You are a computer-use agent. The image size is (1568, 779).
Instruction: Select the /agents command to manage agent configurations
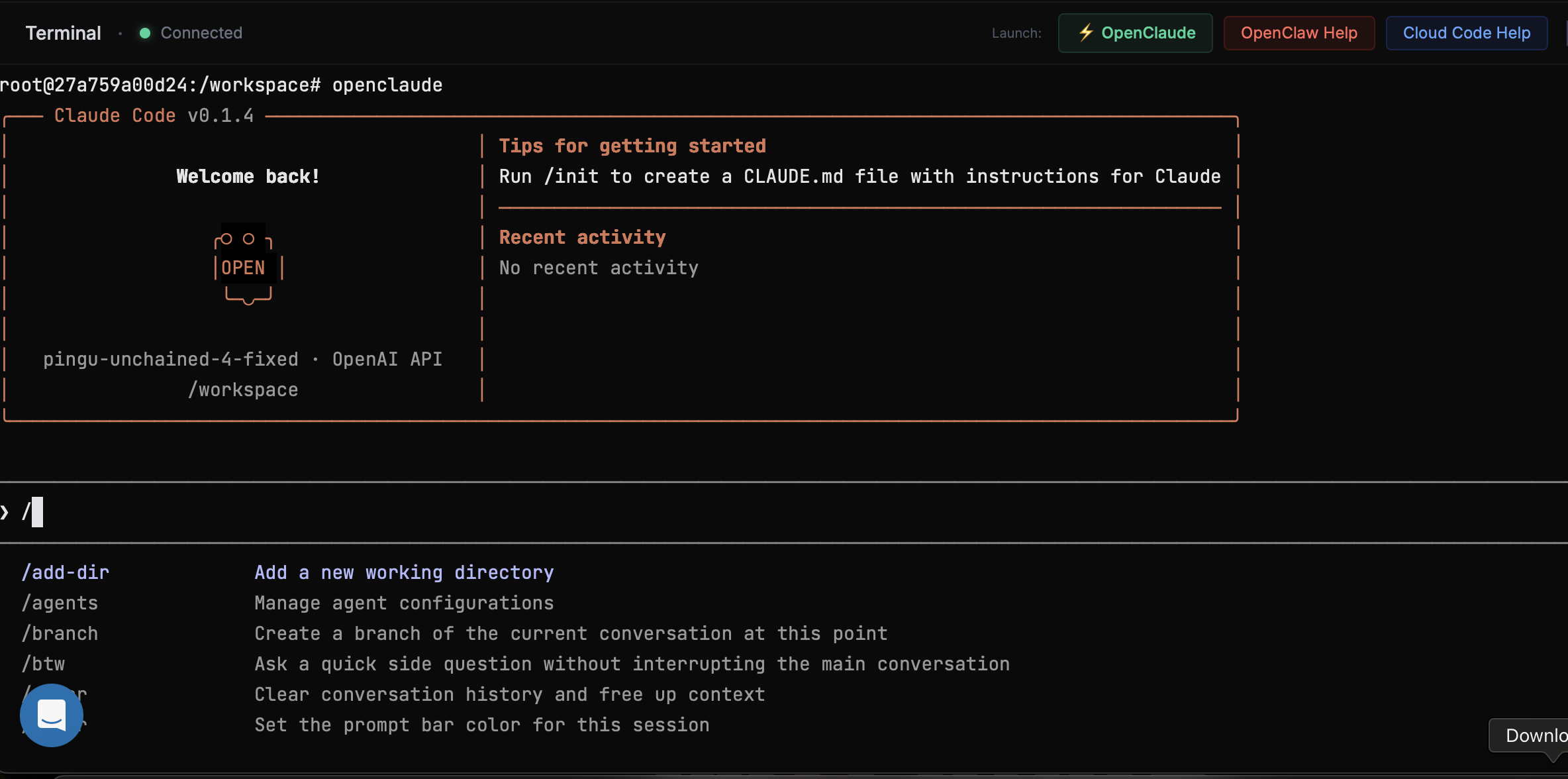60,603
